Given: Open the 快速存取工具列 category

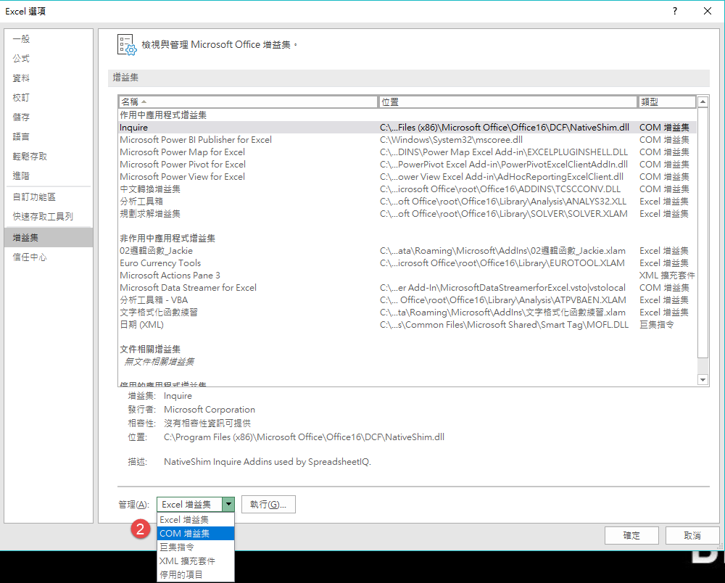Looking at the screenshot, I should (x=49, y=216).
